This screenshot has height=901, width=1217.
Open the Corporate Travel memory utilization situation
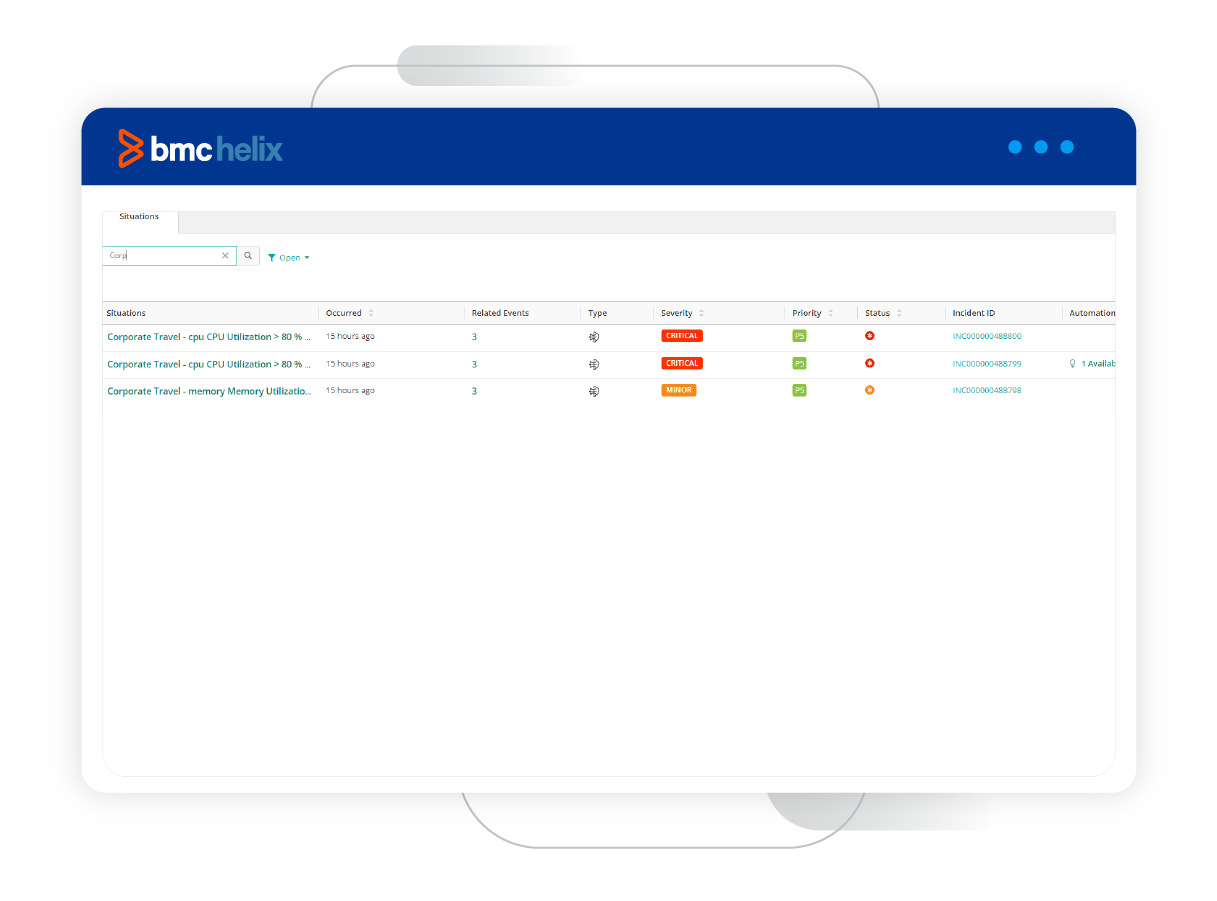209,391
